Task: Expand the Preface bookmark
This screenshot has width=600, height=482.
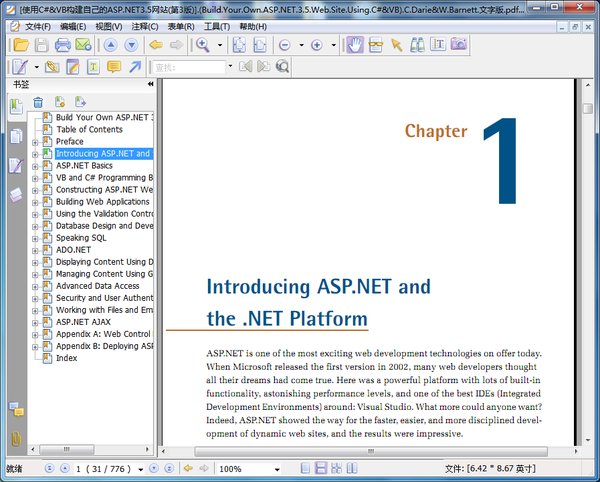Action: [35, 142]
